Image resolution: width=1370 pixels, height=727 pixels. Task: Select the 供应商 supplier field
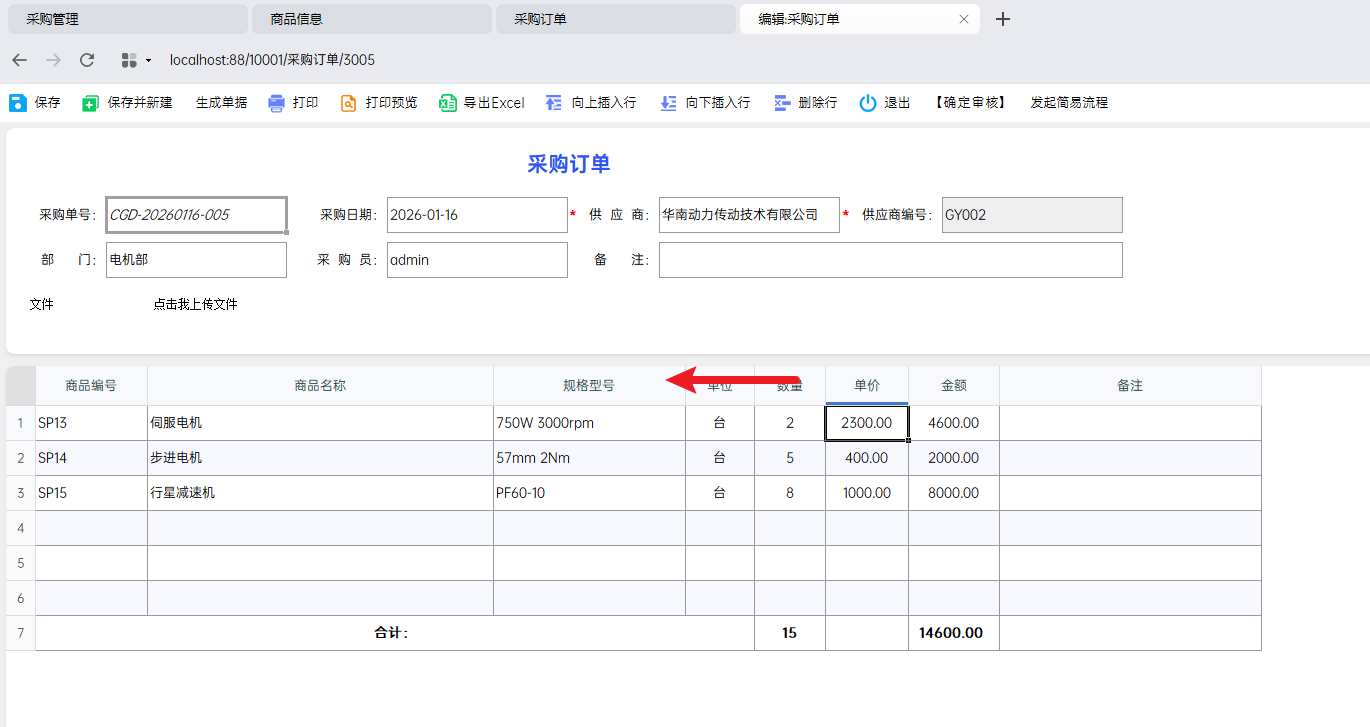pyautogui.click(x=749, y=215)
